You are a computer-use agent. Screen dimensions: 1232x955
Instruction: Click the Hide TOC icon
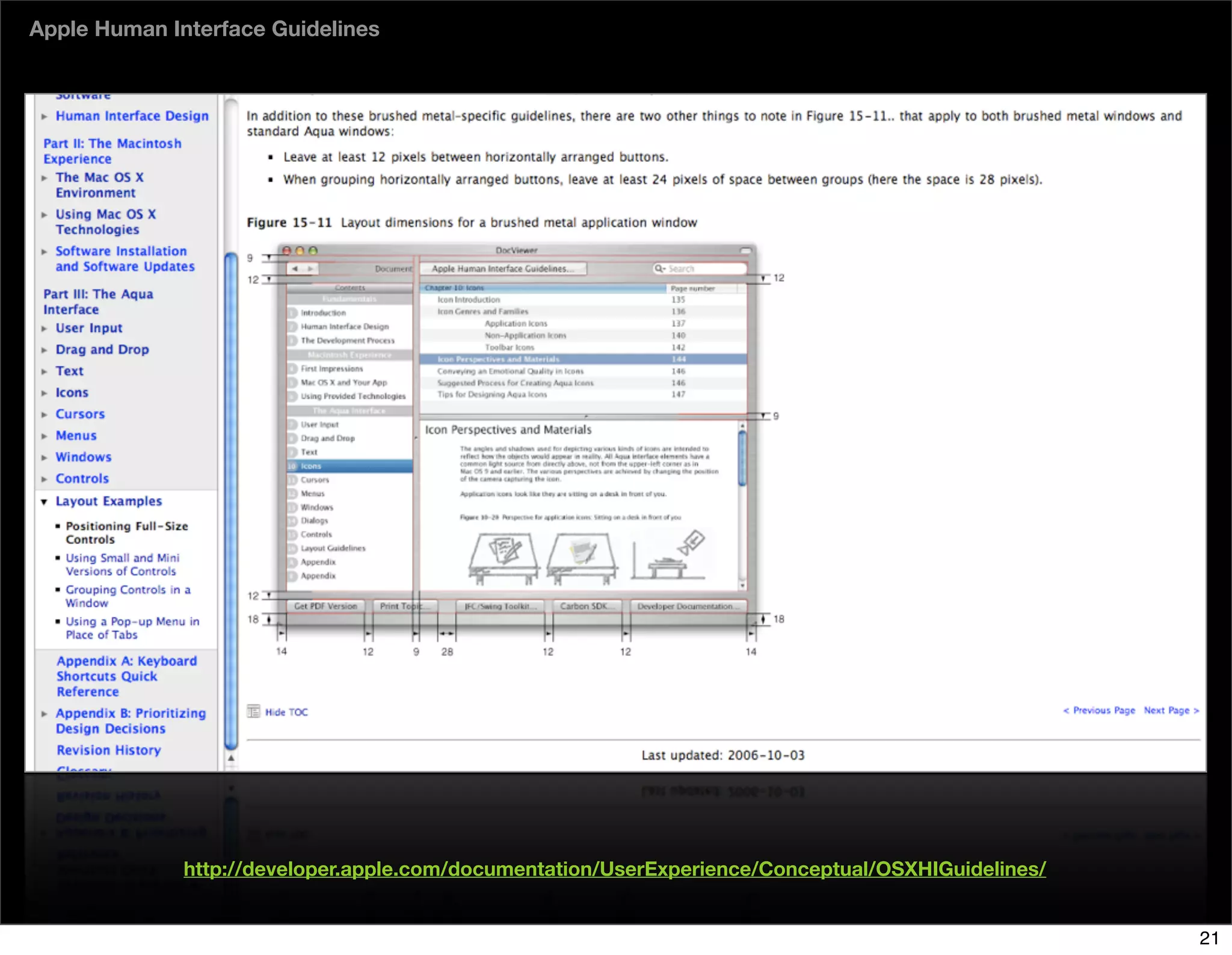point(253,711)
